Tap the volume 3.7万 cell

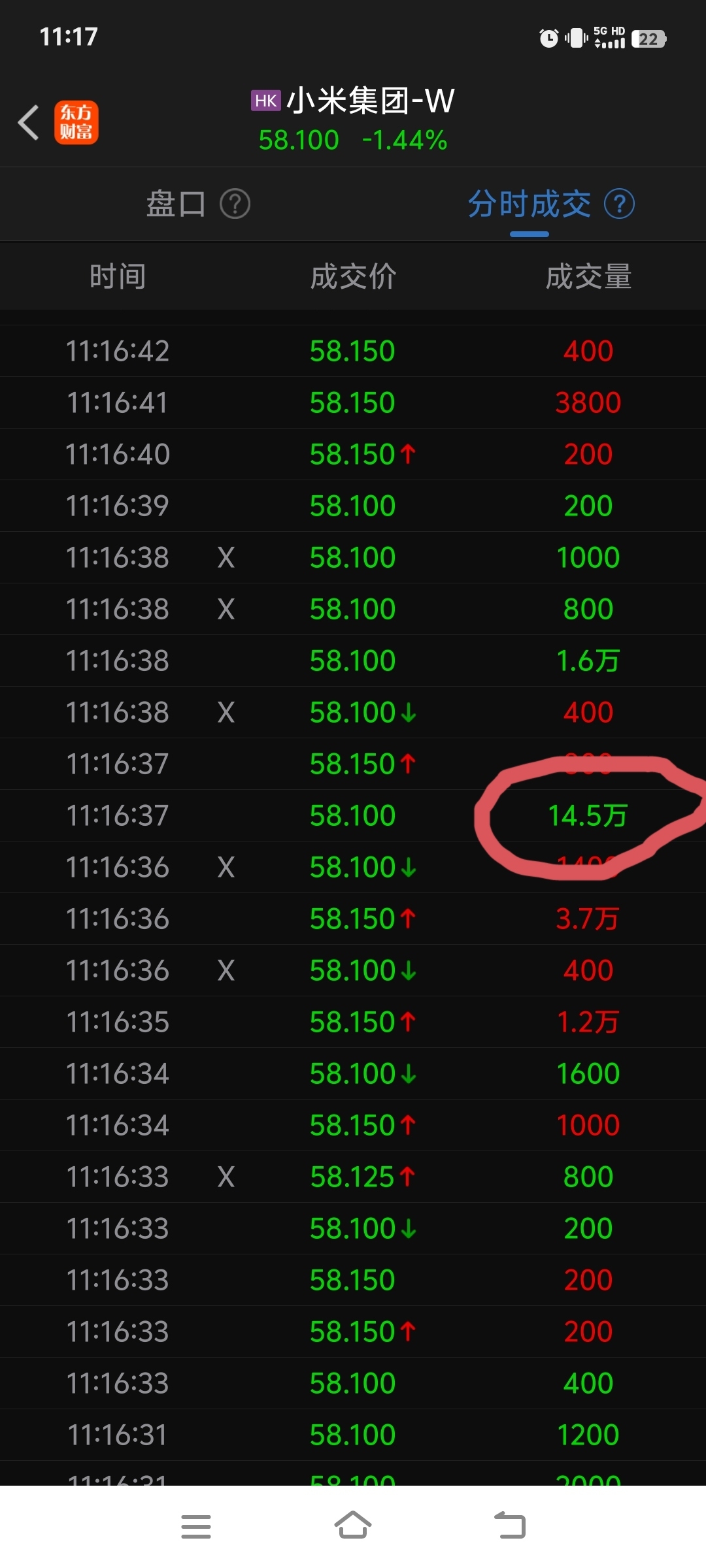point(588,919)
